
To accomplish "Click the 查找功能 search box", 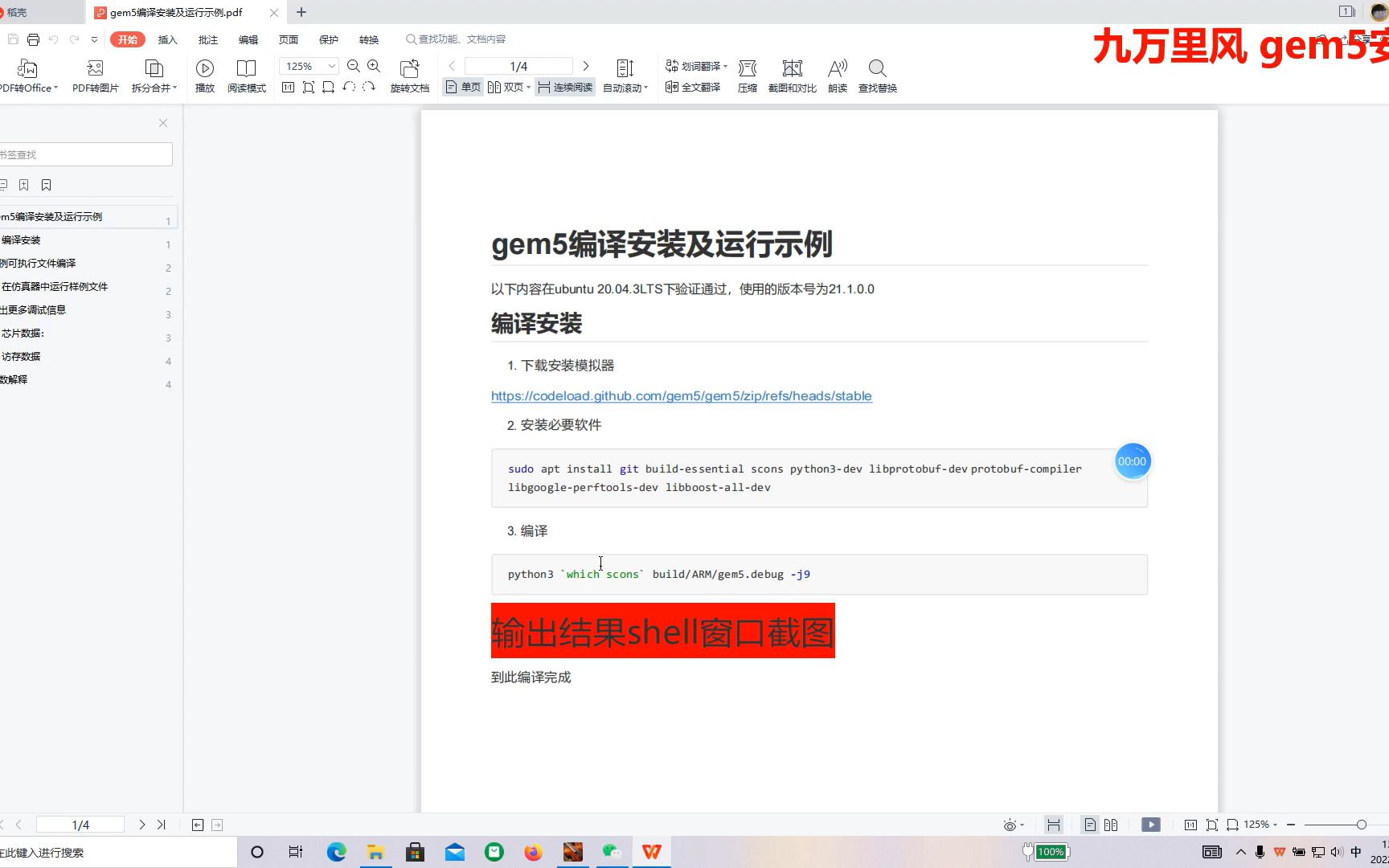I will click(x=457, y=39).
